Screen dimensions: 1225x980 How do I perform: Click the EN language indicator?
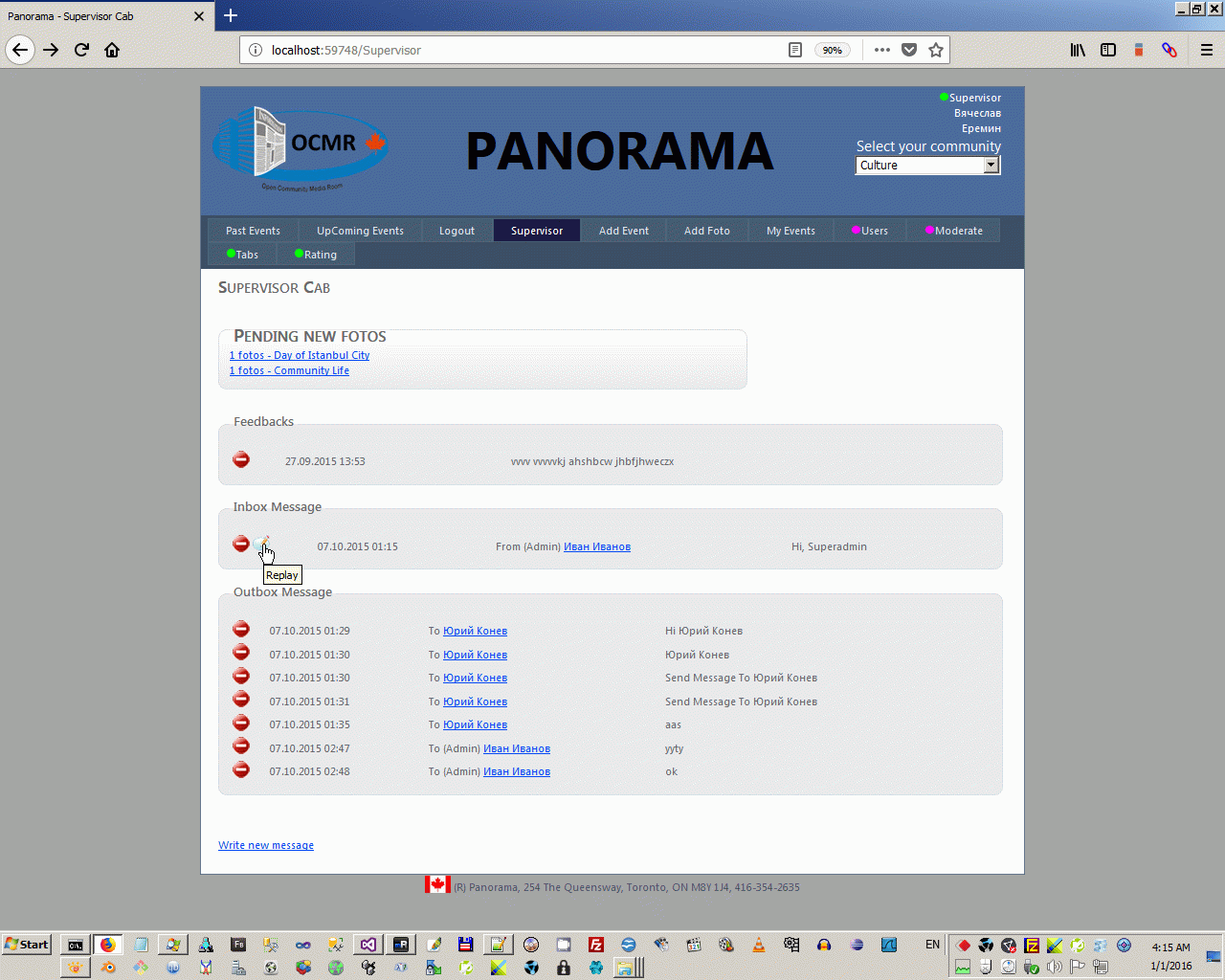(932, 945)
